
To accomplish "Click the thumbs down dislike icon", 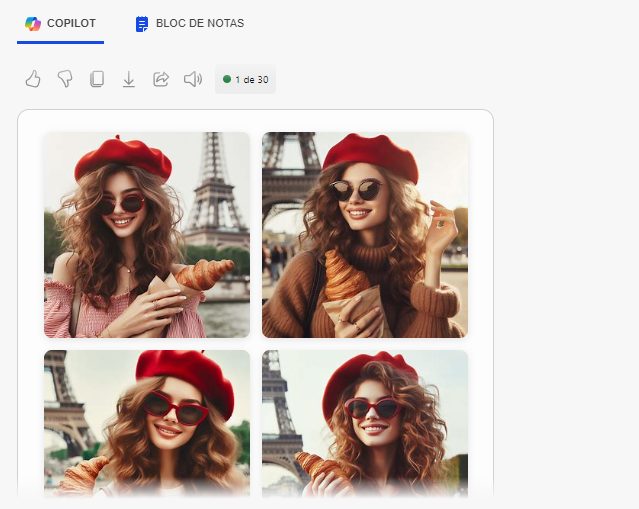I will pyautogui.click(x=65, y=79).
